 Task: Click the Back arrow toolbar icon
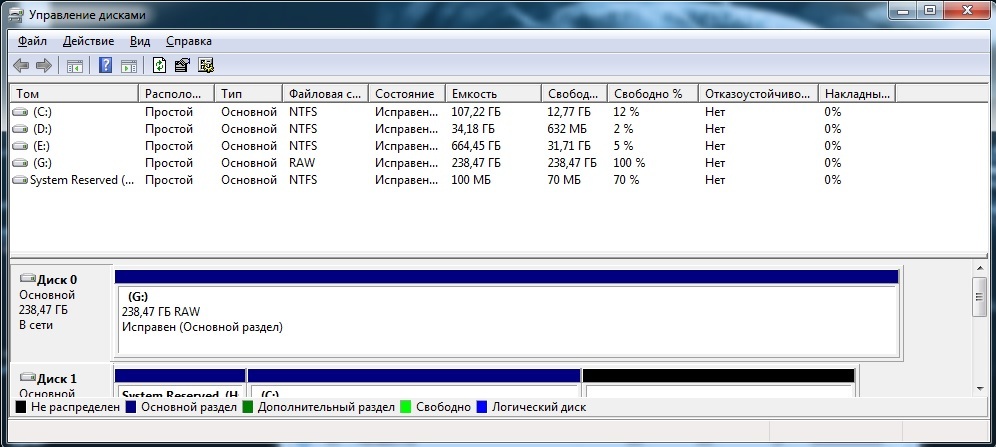(21, 65)
